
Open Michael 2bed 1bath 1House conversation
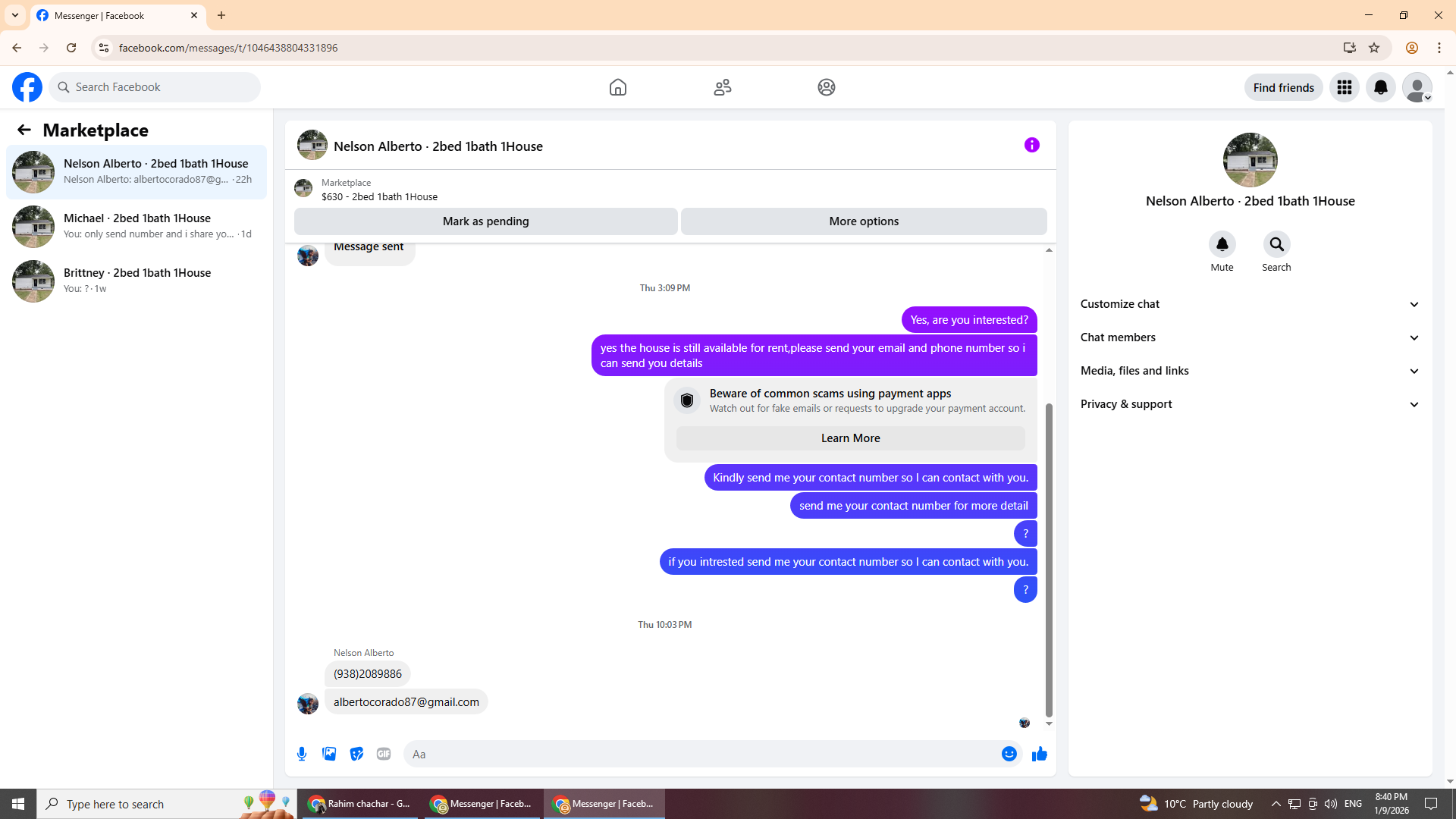click(x=136, y=226)
